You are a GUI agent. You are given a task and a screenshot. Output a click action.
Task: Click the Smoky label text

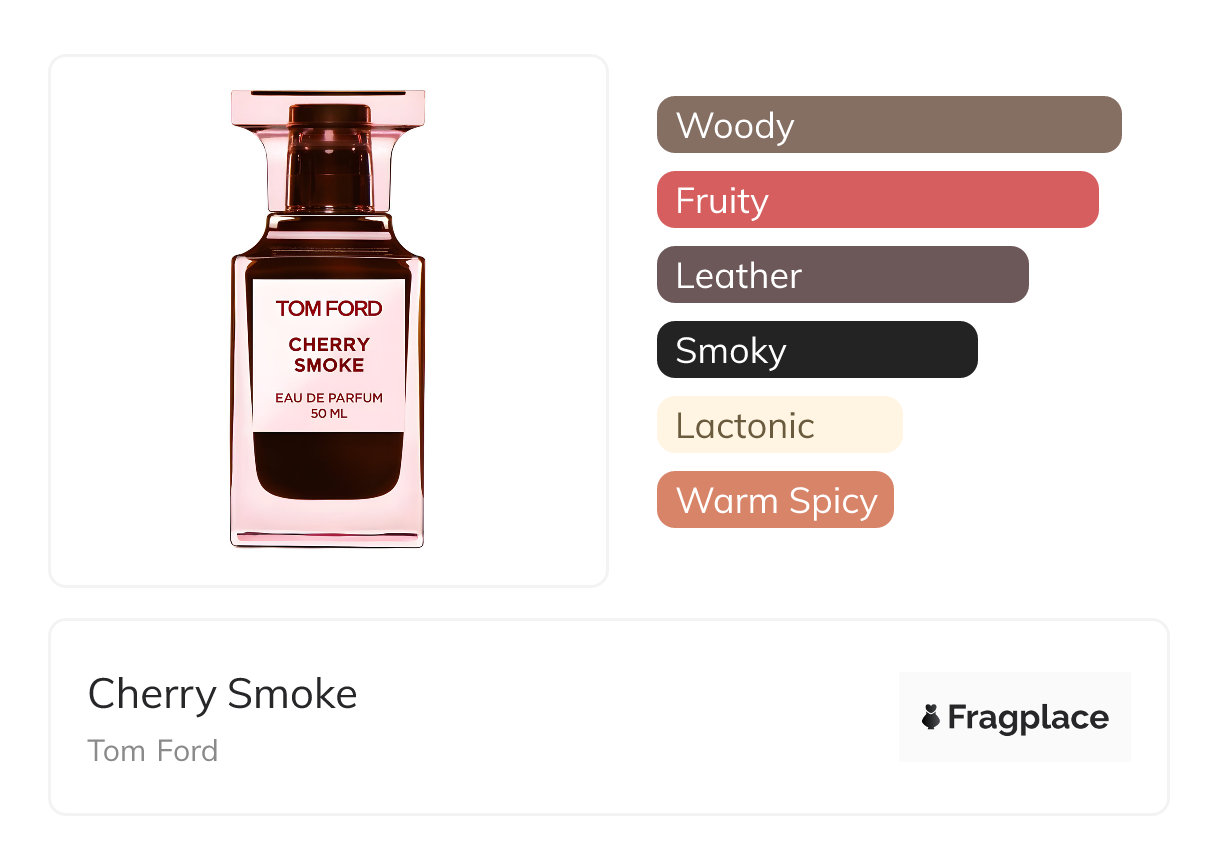pos(731,351)
